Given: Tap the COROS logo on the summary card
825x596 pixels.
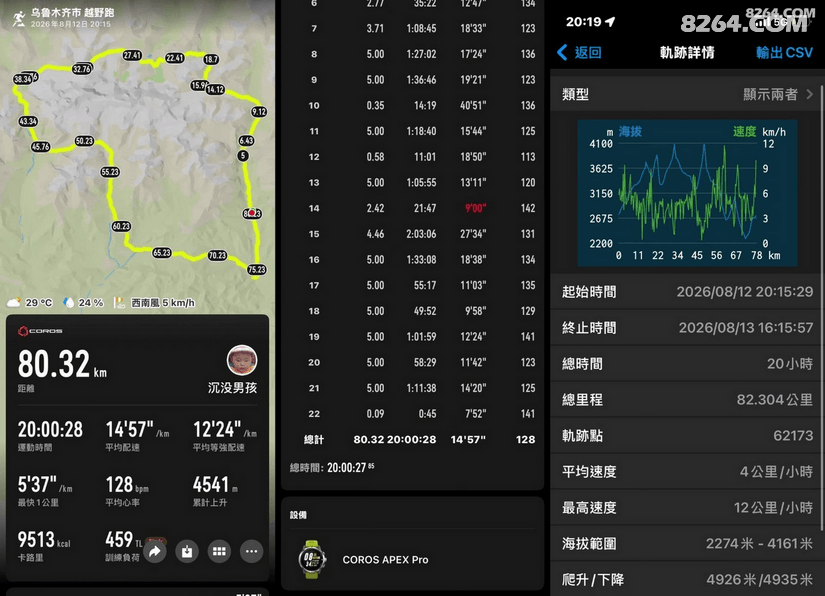Looking at the screenshot, I should [x=40, y=331].
